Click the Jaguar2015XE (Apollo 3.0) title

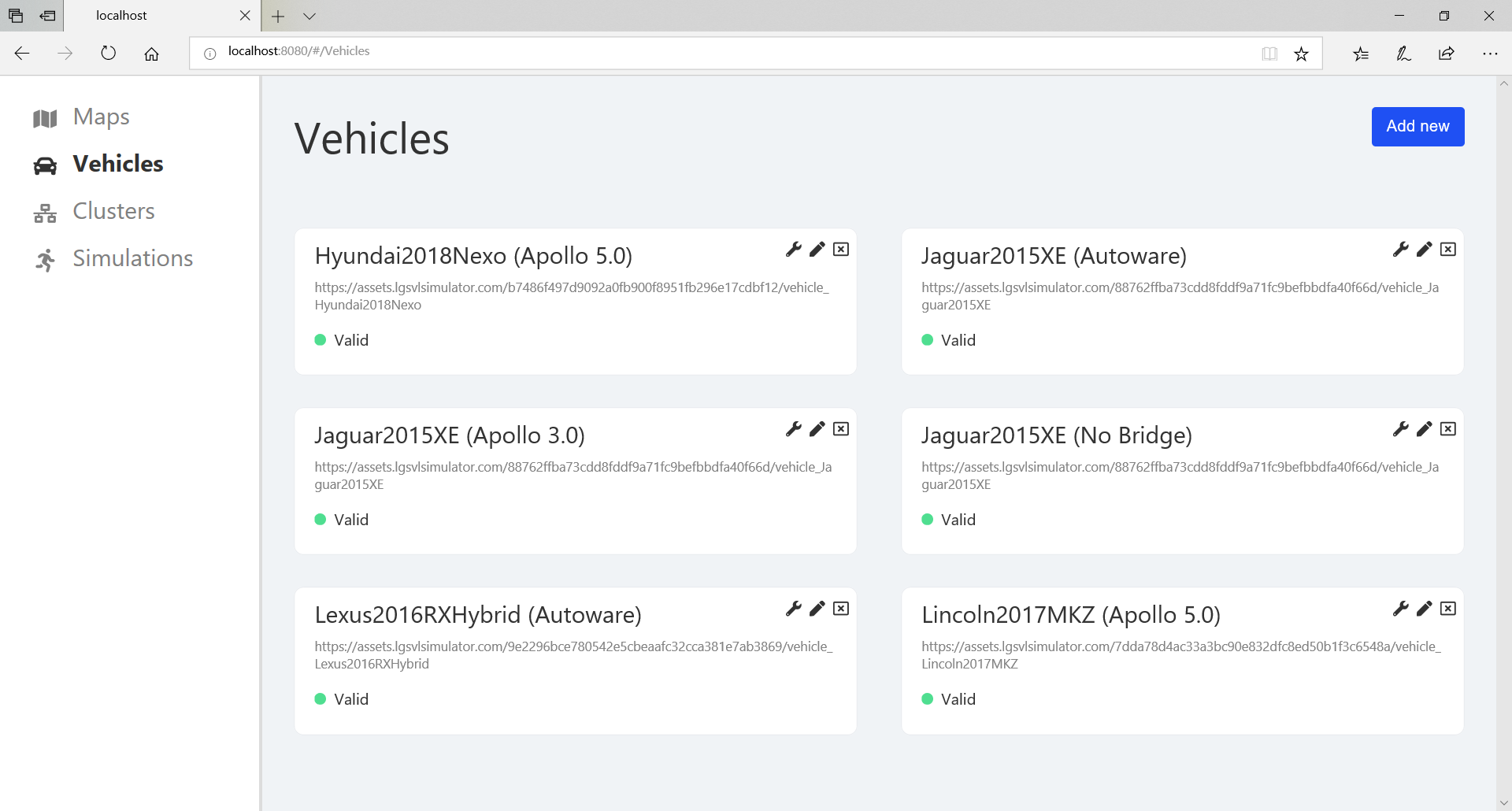(x=450, y=435)
